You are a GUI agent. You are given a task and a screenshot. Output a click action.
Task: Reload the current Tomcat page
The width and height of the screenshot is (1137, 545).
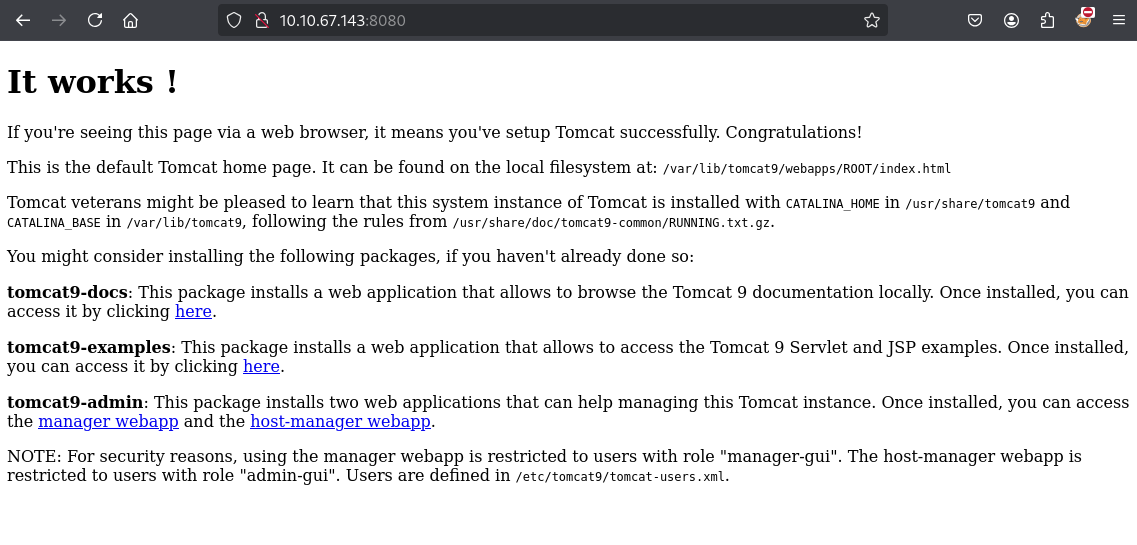pos(95,20)
